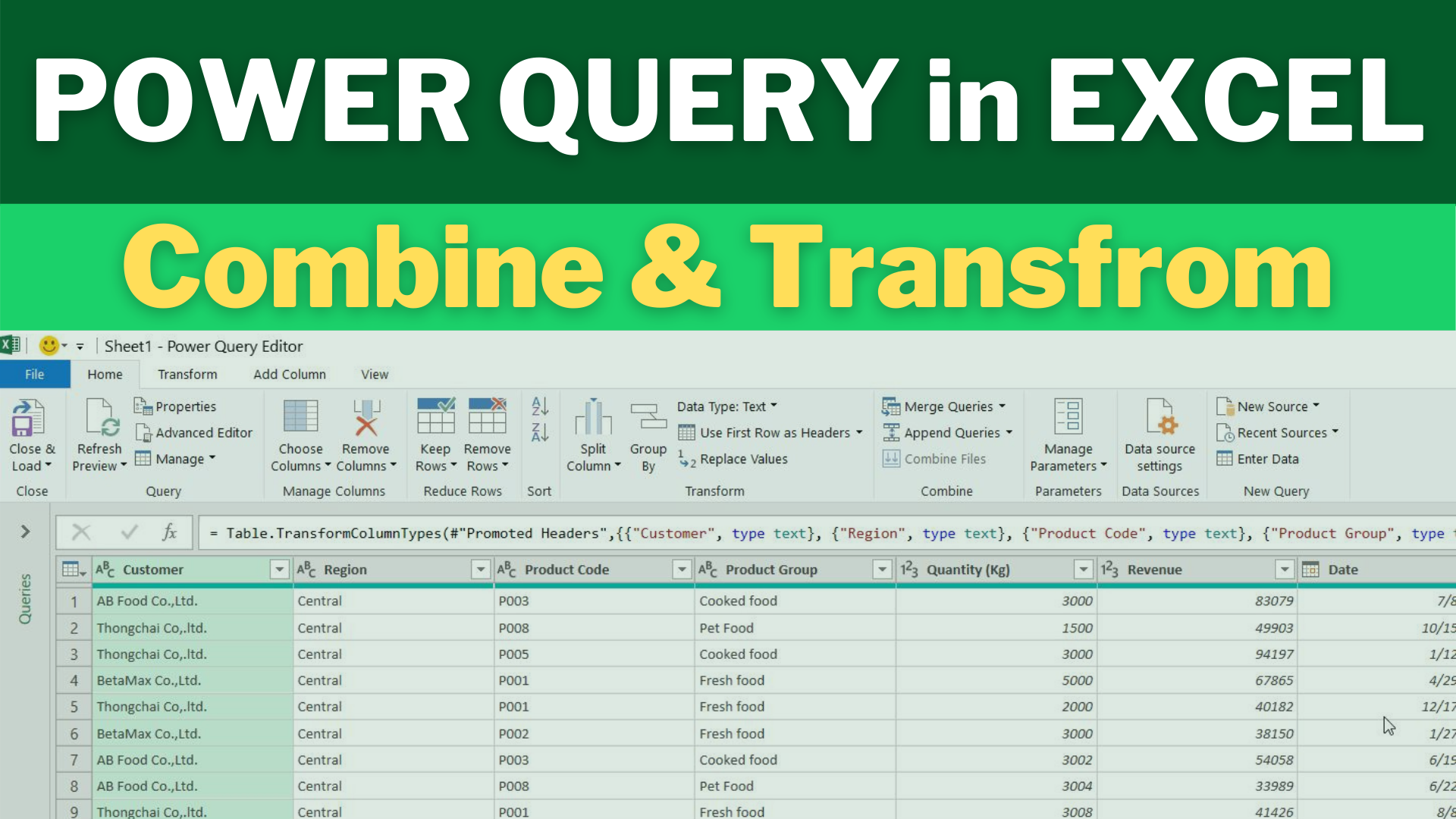This screenshot has height=819, width=1456.
Task: Switch to the View tab
Action: [x=375, y=375]
